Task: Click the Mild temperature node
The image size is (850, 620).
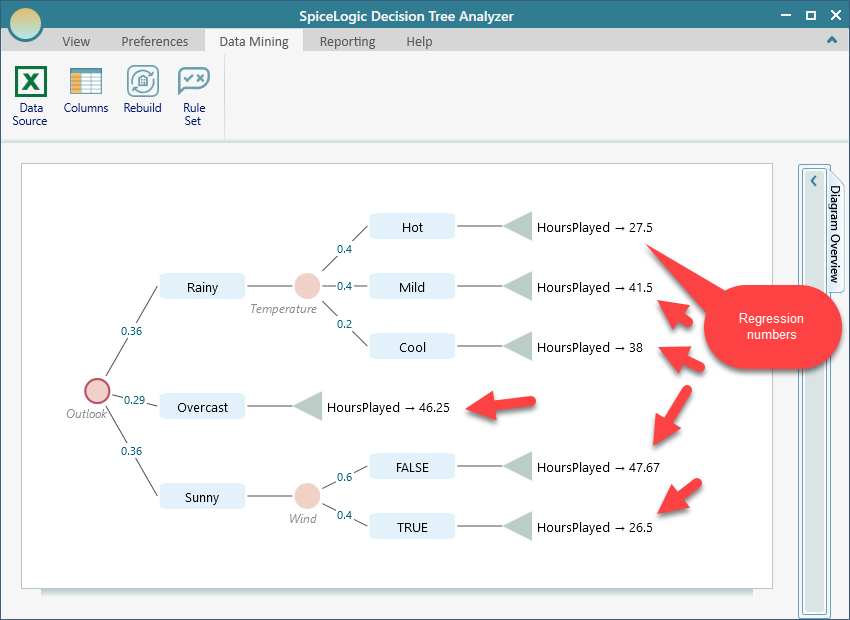Action: click(x=412, y=287)
